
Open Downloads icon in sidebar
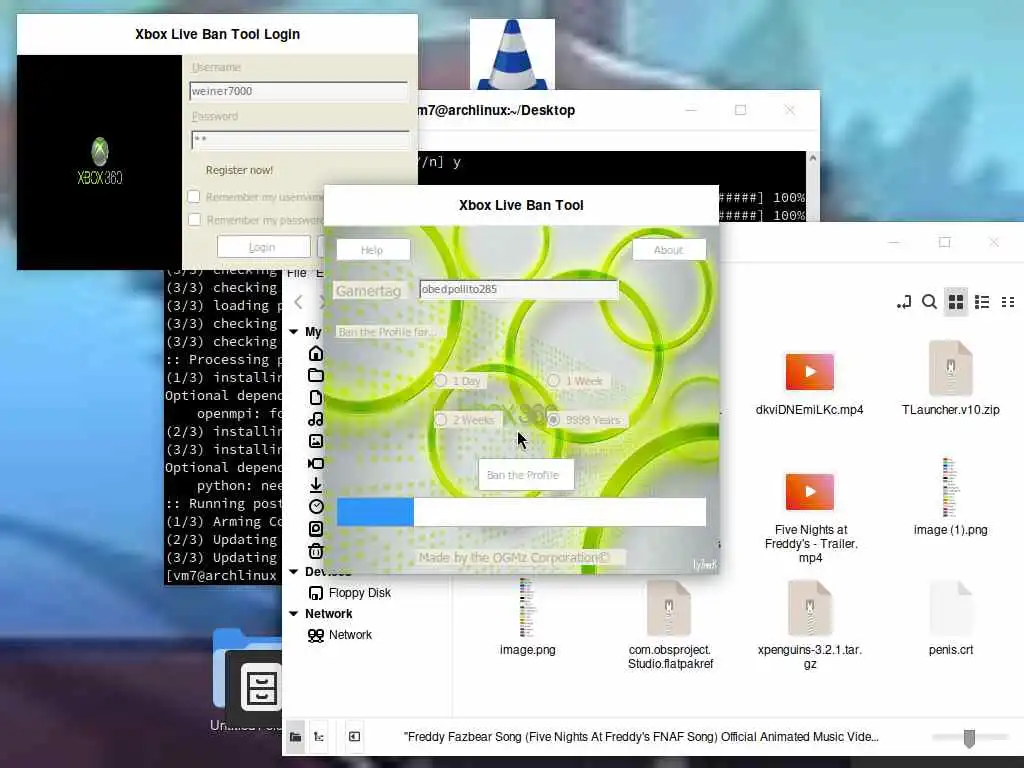pos(315,485)
